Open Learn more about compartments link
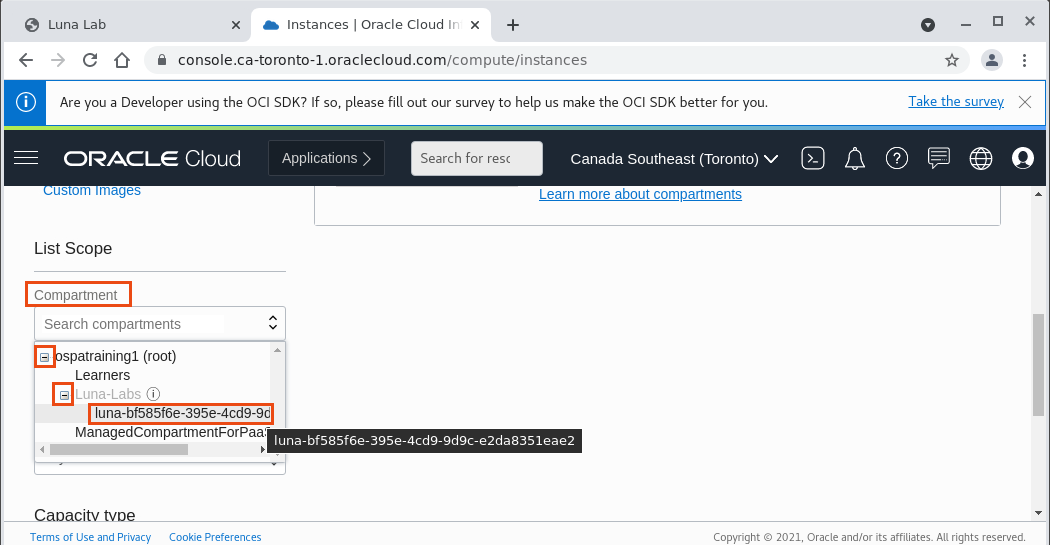The image size is (1050, 545). (x=640, y=194)
